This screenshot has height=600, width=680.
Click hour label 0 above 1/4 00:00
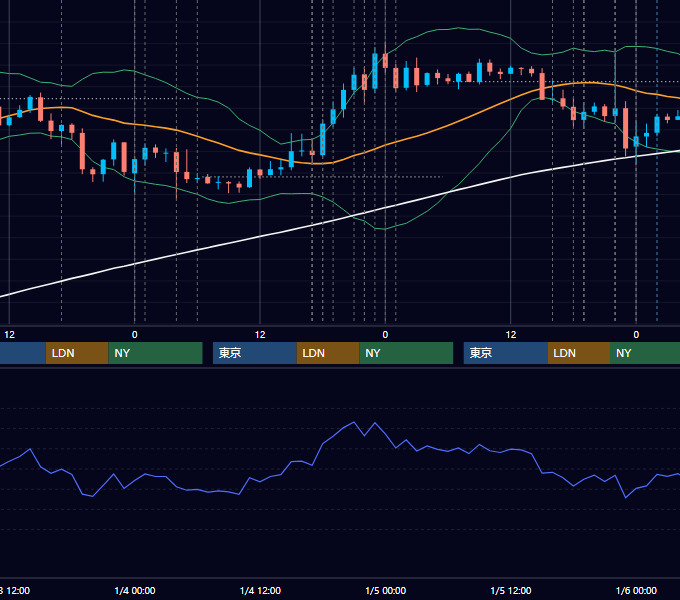[134, 335]
